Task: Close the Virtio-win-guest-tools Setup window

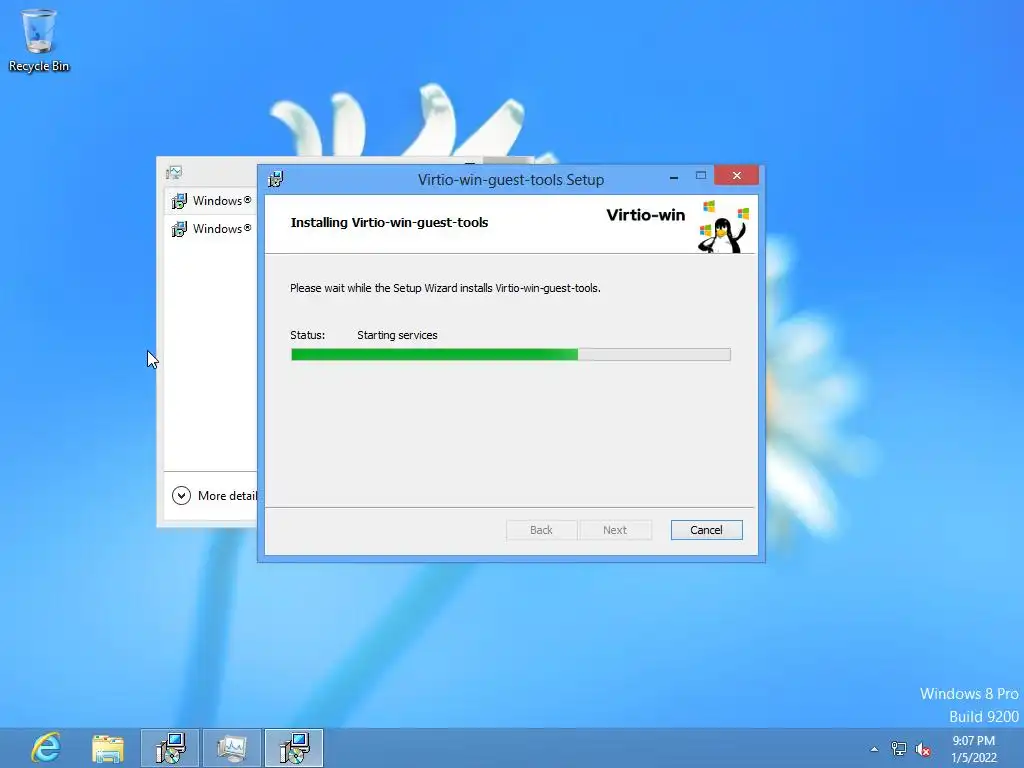Action: tap(736, 176)
